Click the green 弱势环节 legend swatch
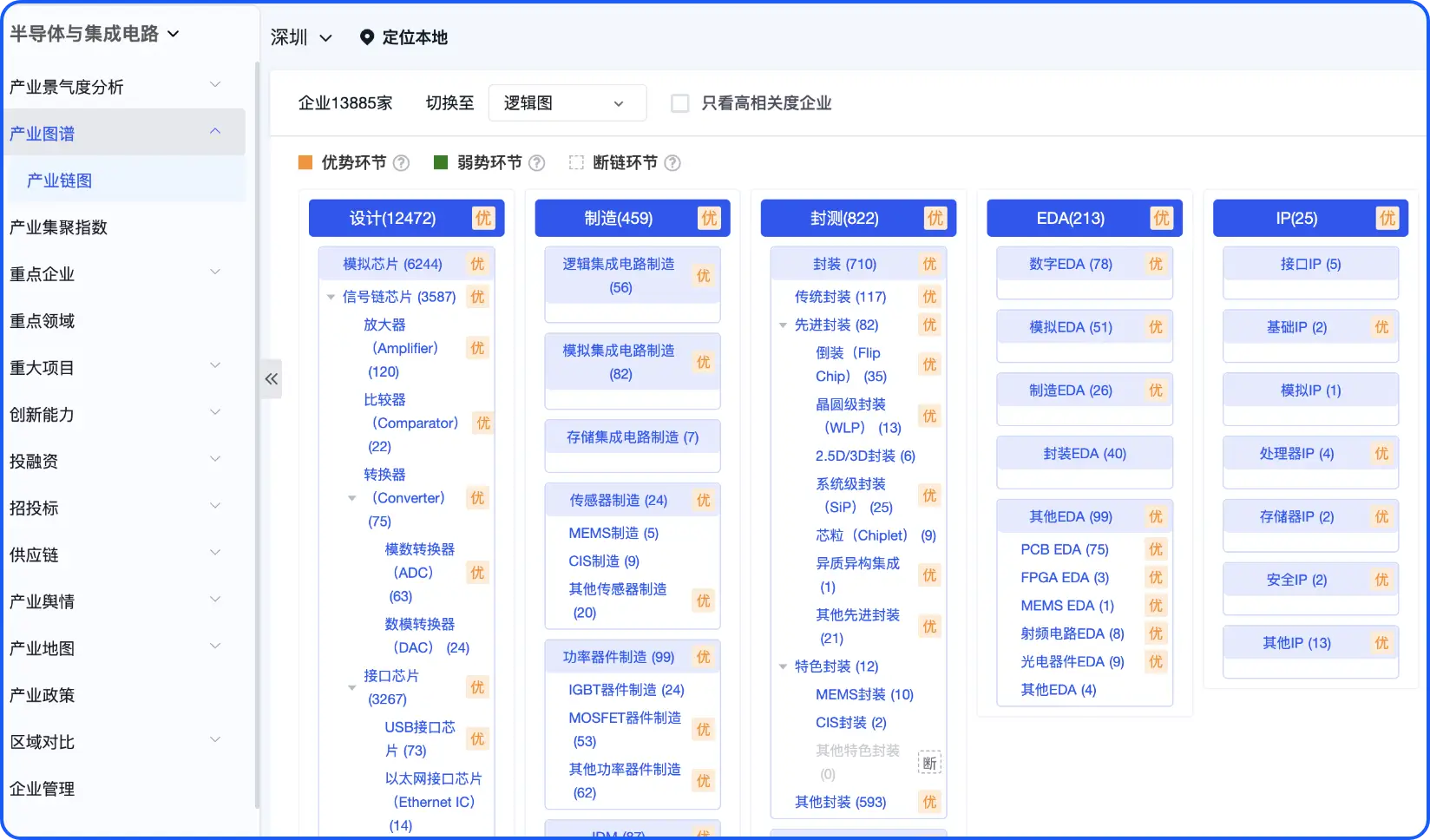The height and width of the screenshot is (840, 1430). pyautogui.click(x=441, y=163)
